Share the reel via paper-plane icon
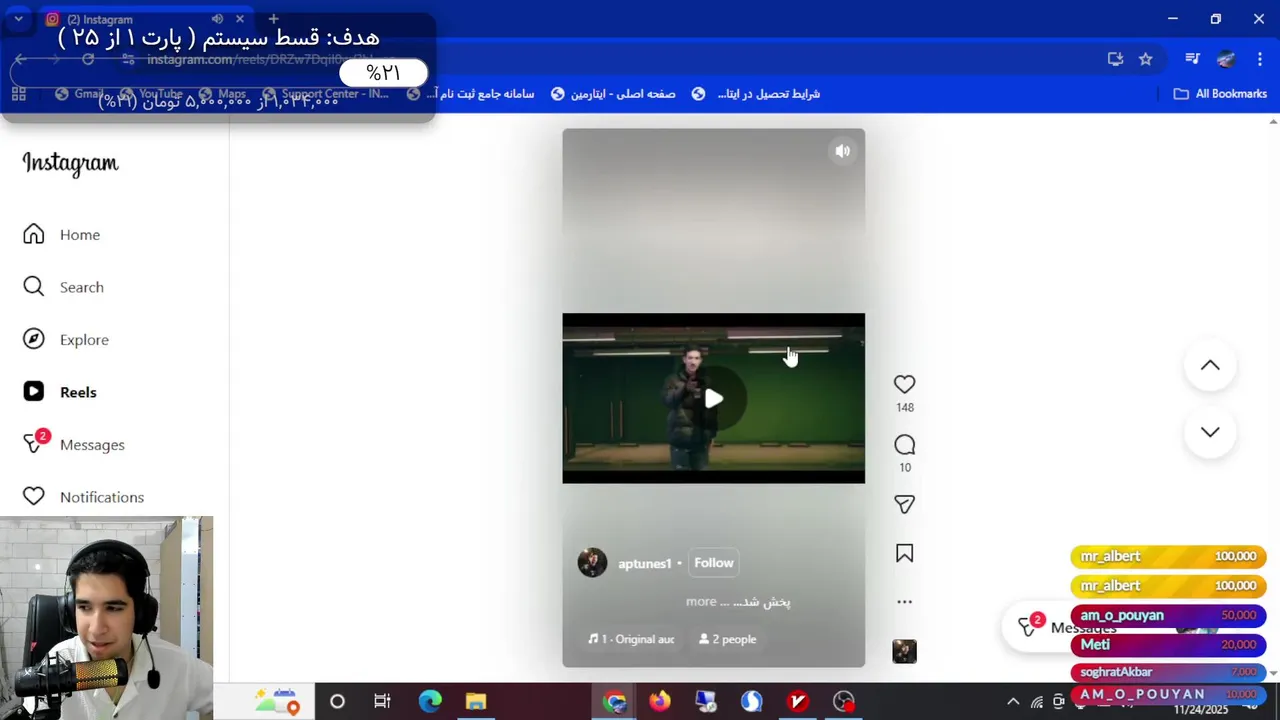1280x720 pixels. pos(904,505)
